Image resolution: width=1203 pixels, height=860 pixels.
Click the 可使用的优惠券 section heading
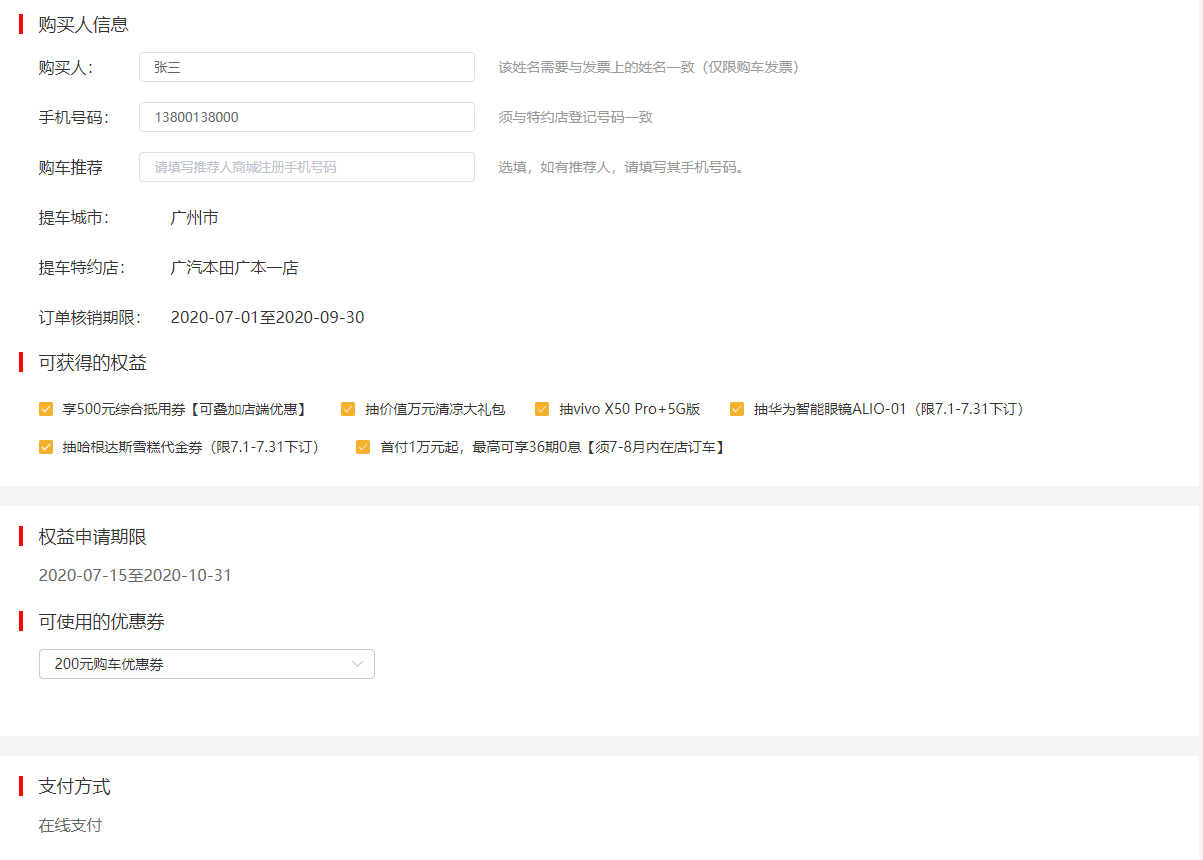coord(101,622)
